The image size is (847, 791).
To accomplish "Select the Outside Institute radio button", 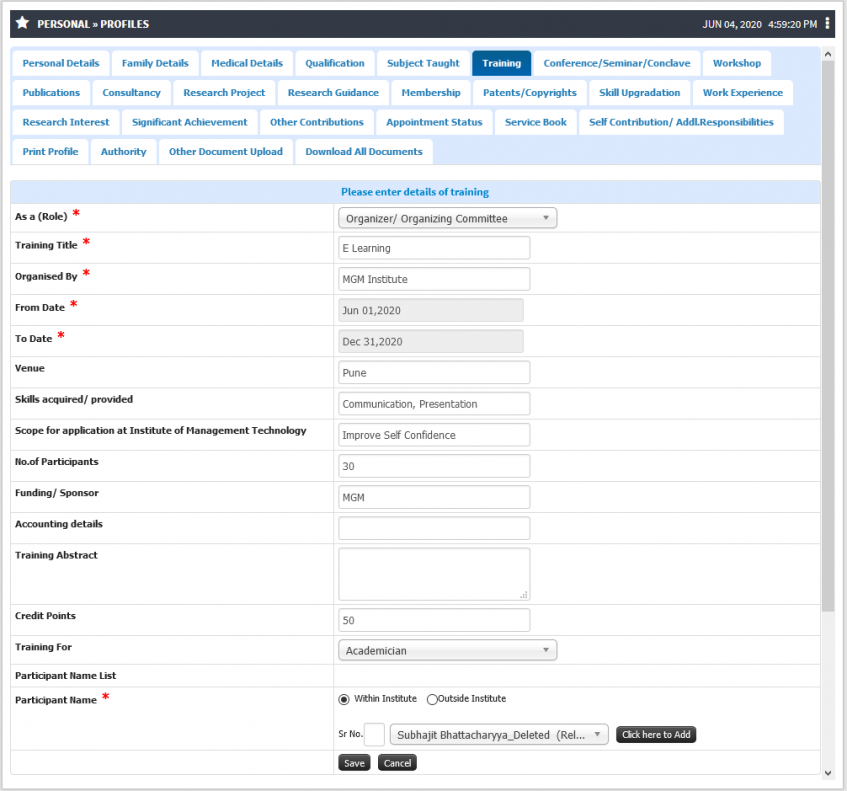I will (x=432, y=699).
